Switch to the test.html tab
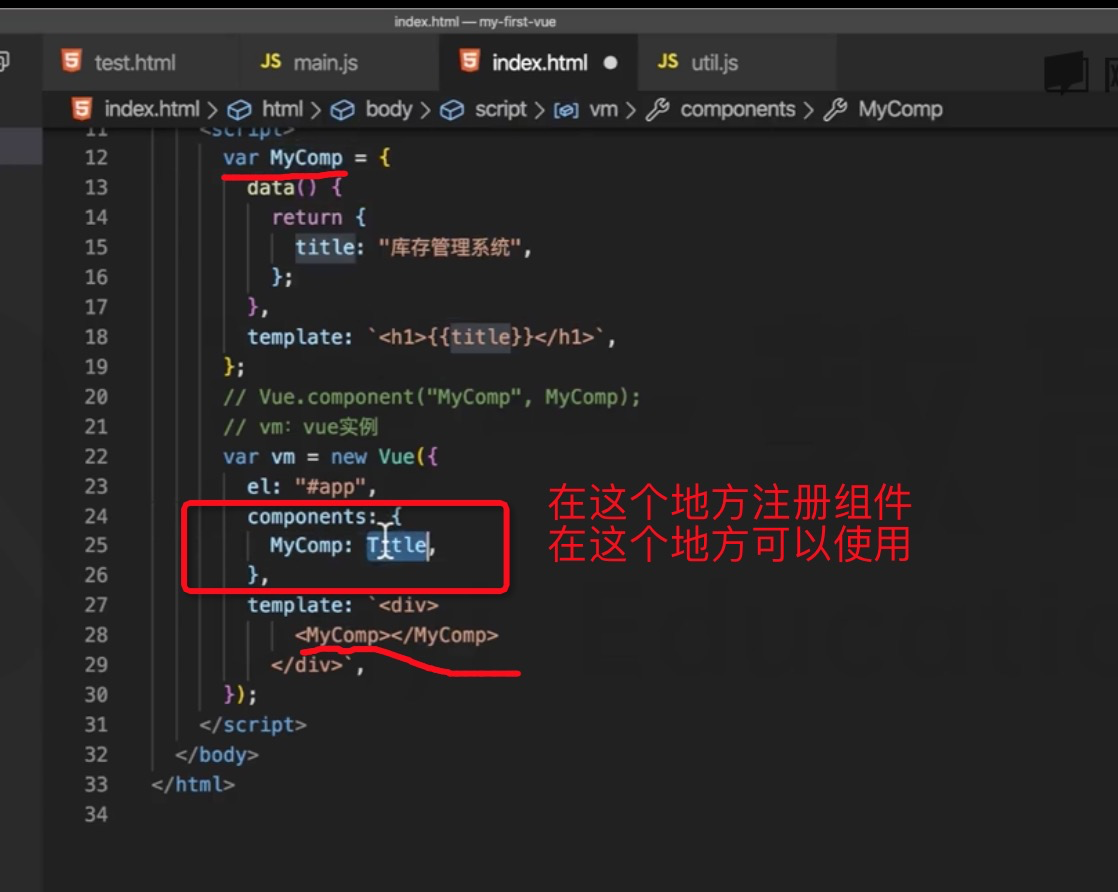The width and height of the screenshot is (1118, 892). (x=135, y=62)
